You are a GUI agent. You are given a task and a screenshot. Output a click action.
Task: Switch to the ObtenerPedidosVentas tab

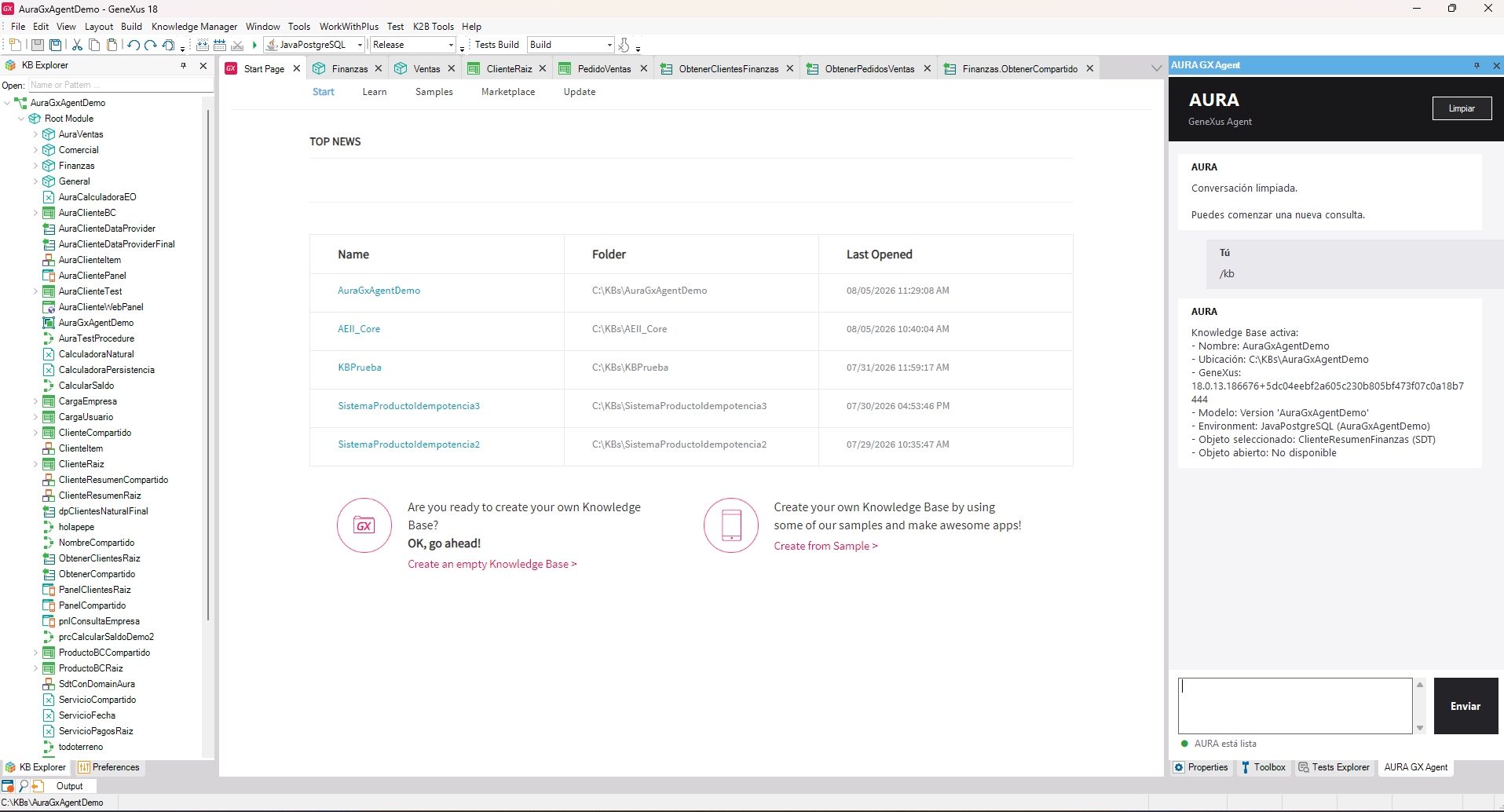869,68
